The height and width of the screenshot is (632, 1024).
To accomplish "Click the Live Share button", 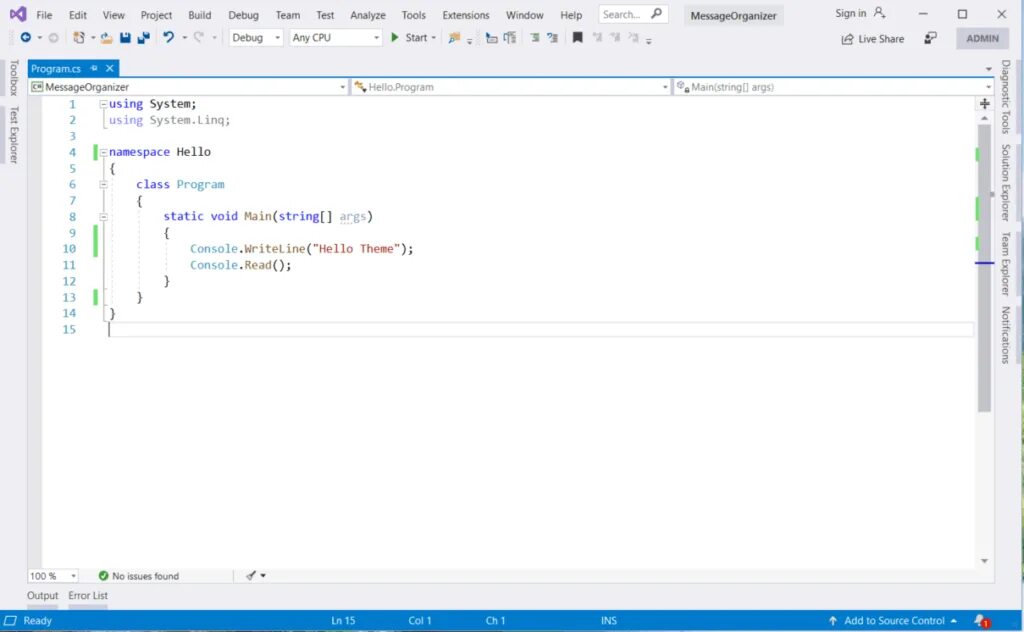I will 872,39.
